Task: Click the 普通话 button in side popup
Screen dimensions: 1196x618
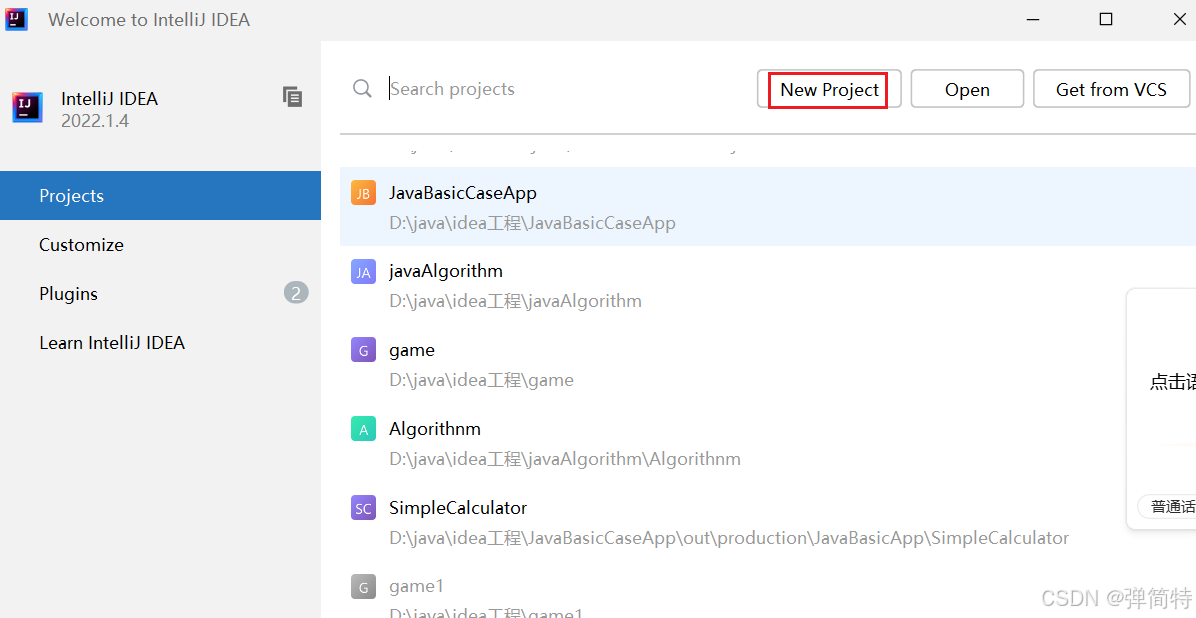Action: (1169, 507)
